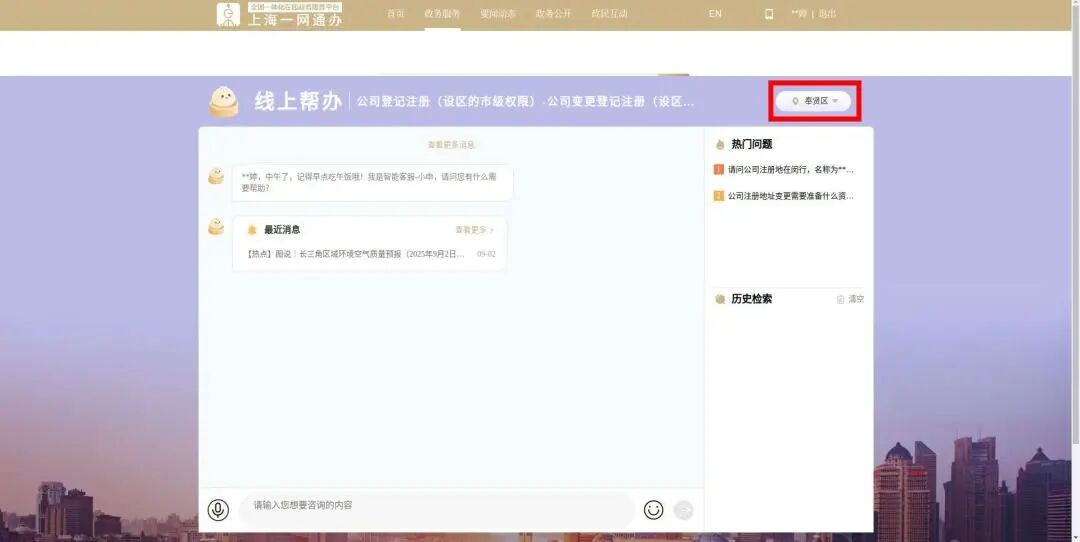
Task: Click the flame icon beside 热门问题
Action: click(720, 144)
